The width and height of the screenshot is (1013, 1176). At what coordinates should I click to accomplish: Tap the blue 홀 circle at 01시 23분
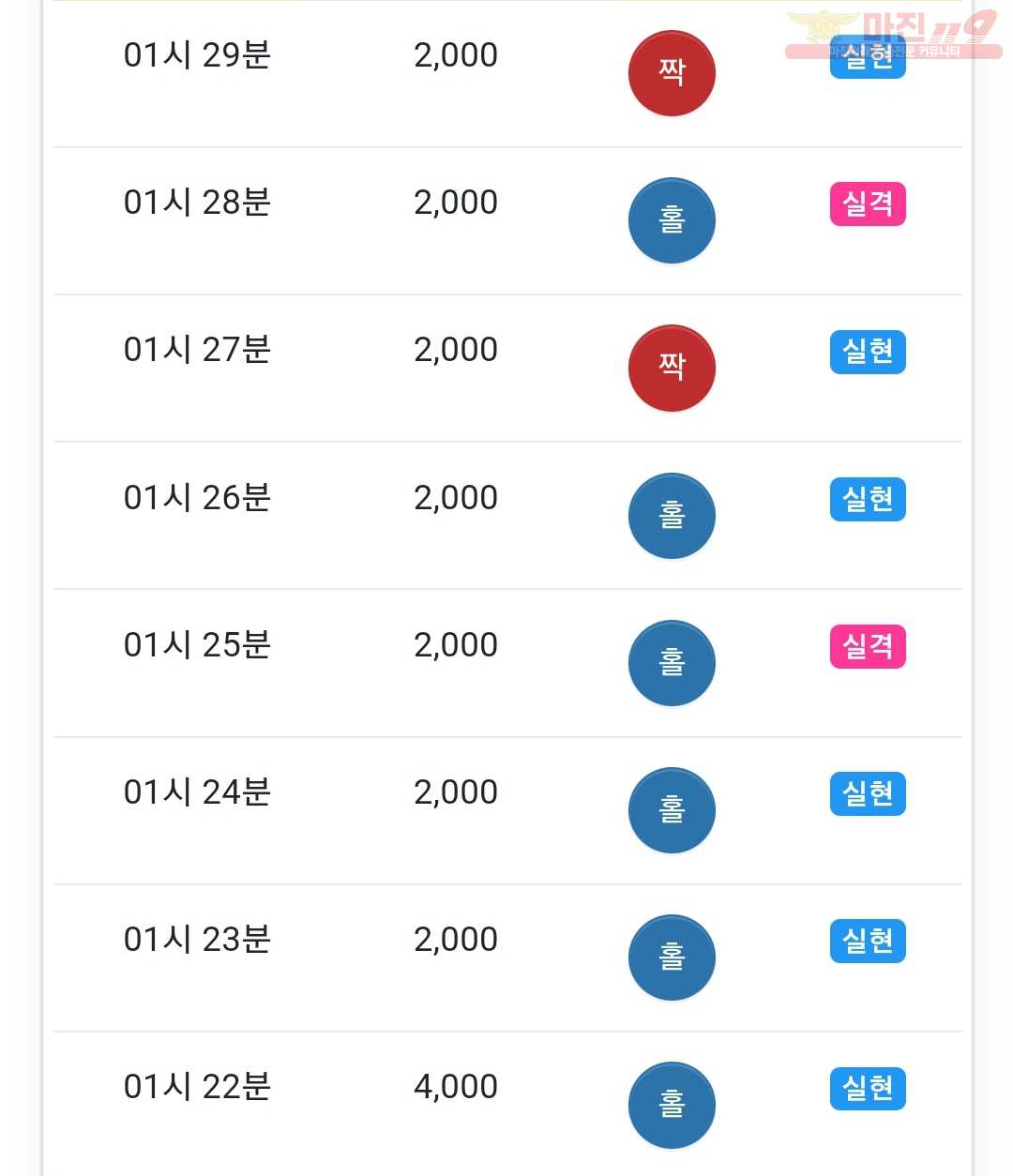tap(672, 957)
